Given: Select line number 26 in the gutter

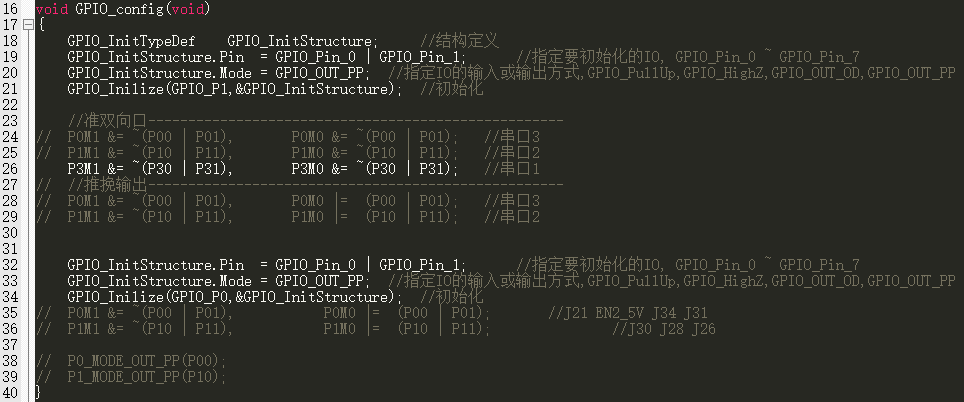Looking at the screenshot, I should 10,169.
